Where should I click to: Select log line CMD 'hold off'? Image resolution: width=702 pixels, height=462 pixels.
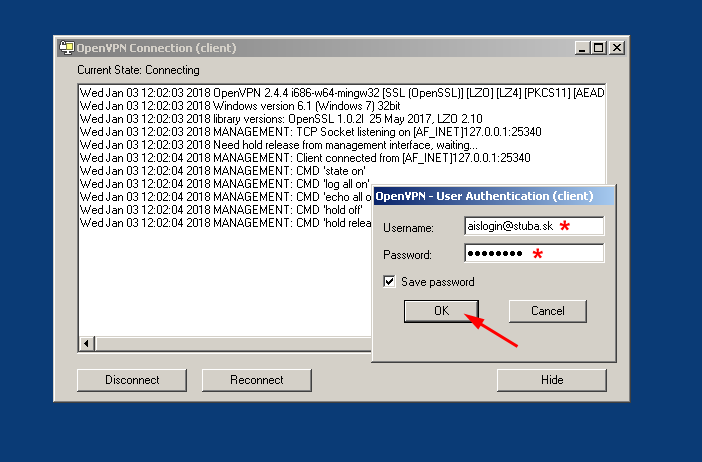tap(221, 210)
